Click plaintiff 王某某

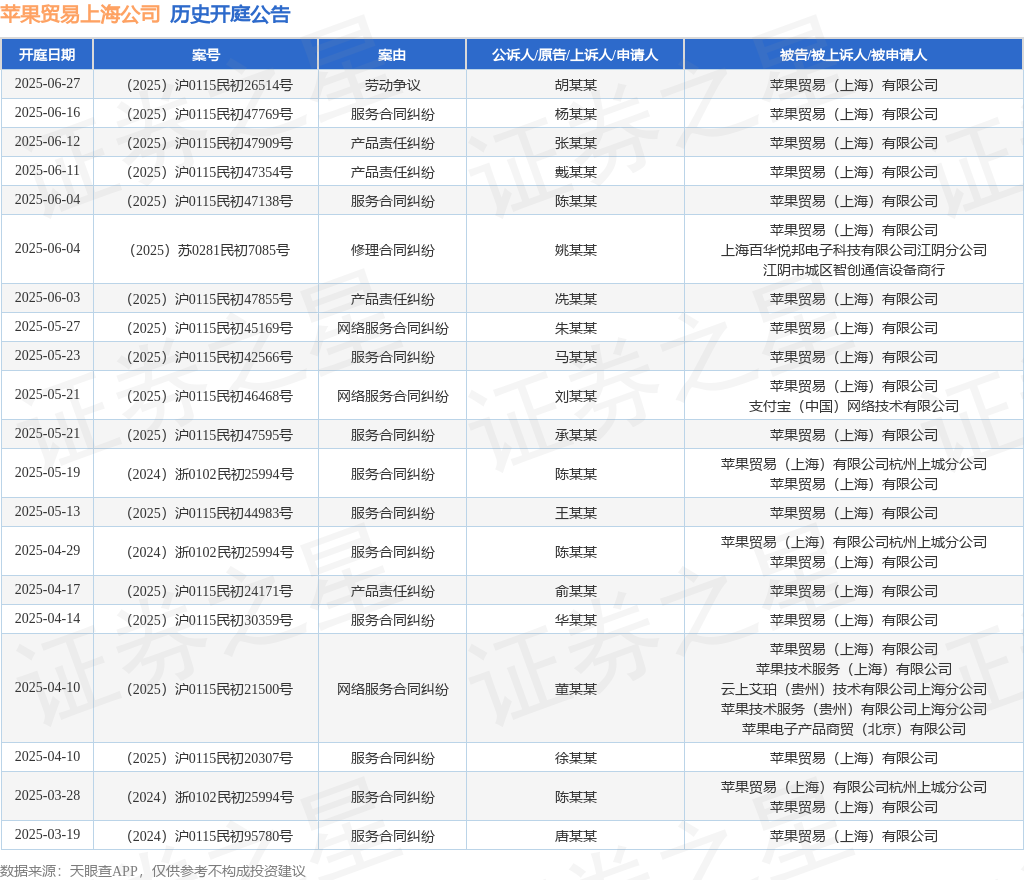575,513
